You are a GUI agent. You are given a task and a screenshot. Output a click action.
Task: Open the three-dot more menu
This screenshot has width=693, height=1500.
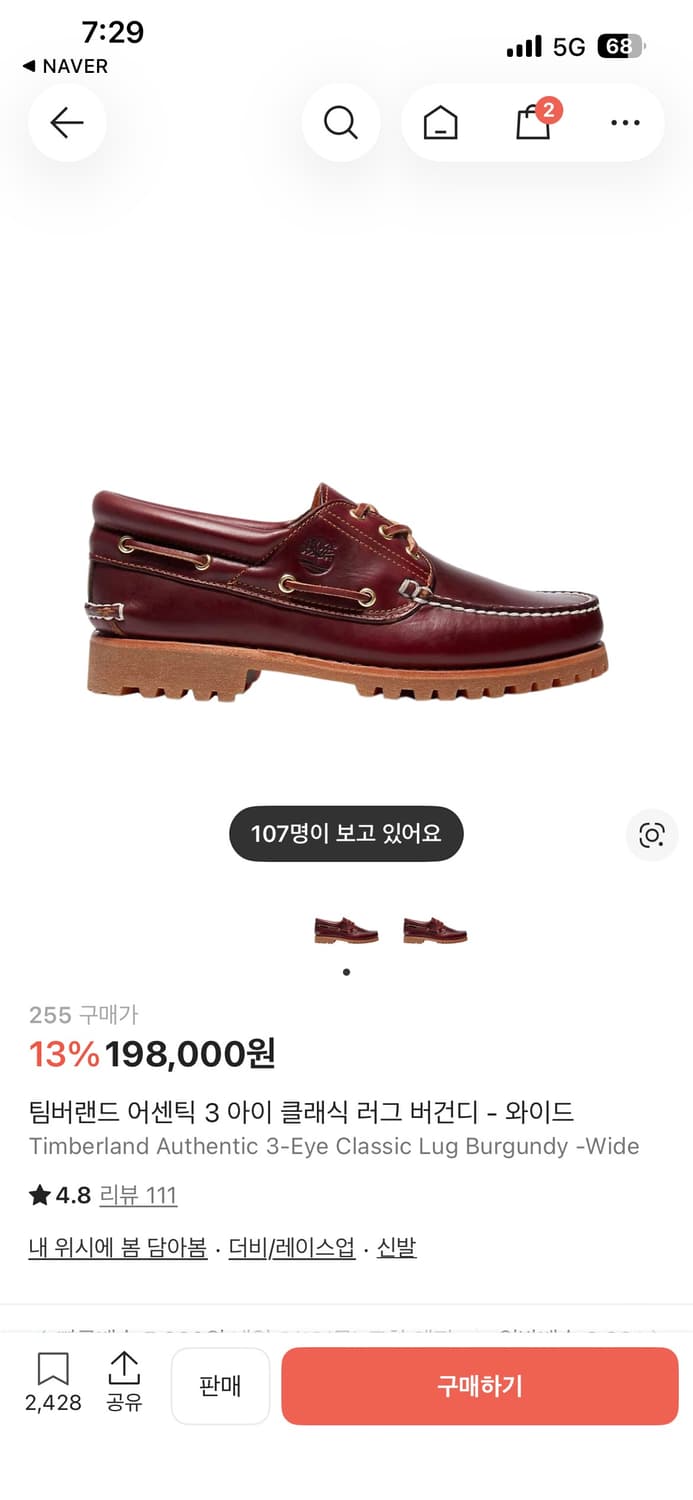[x=625, y=123]
